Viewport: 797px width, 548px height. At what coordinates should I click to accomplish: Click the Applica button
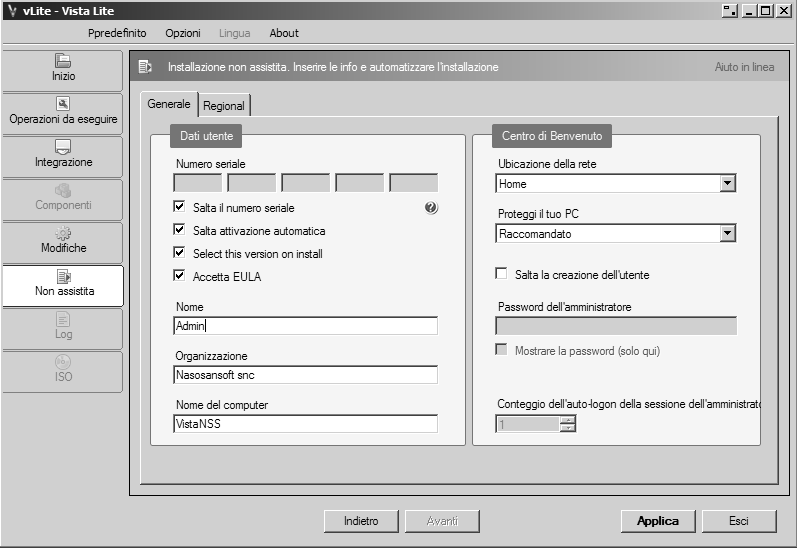(x=658, y=521)
